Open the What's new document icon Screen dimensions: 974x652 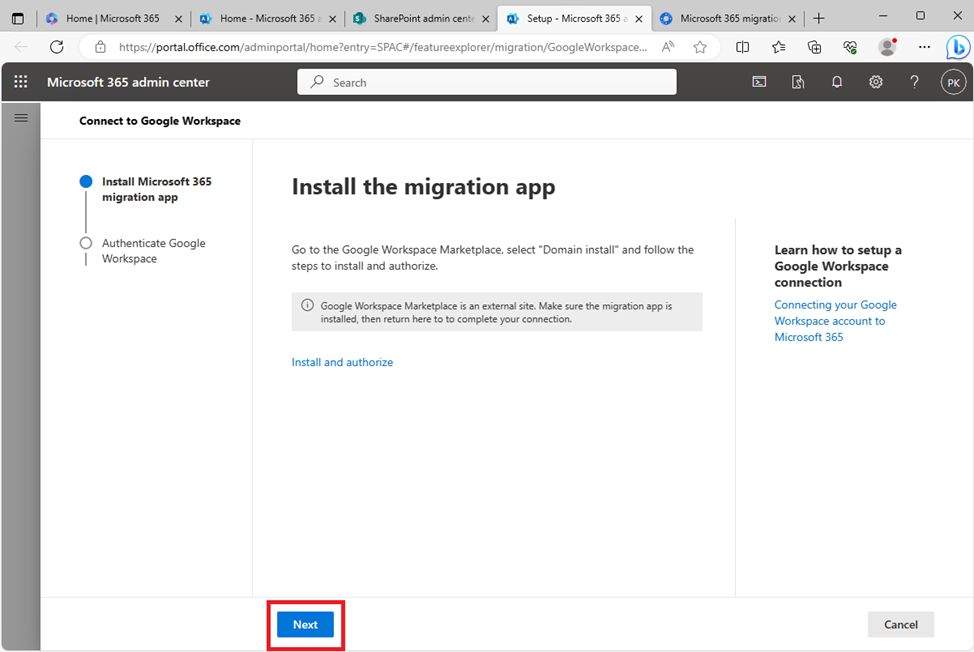(798, 82)
